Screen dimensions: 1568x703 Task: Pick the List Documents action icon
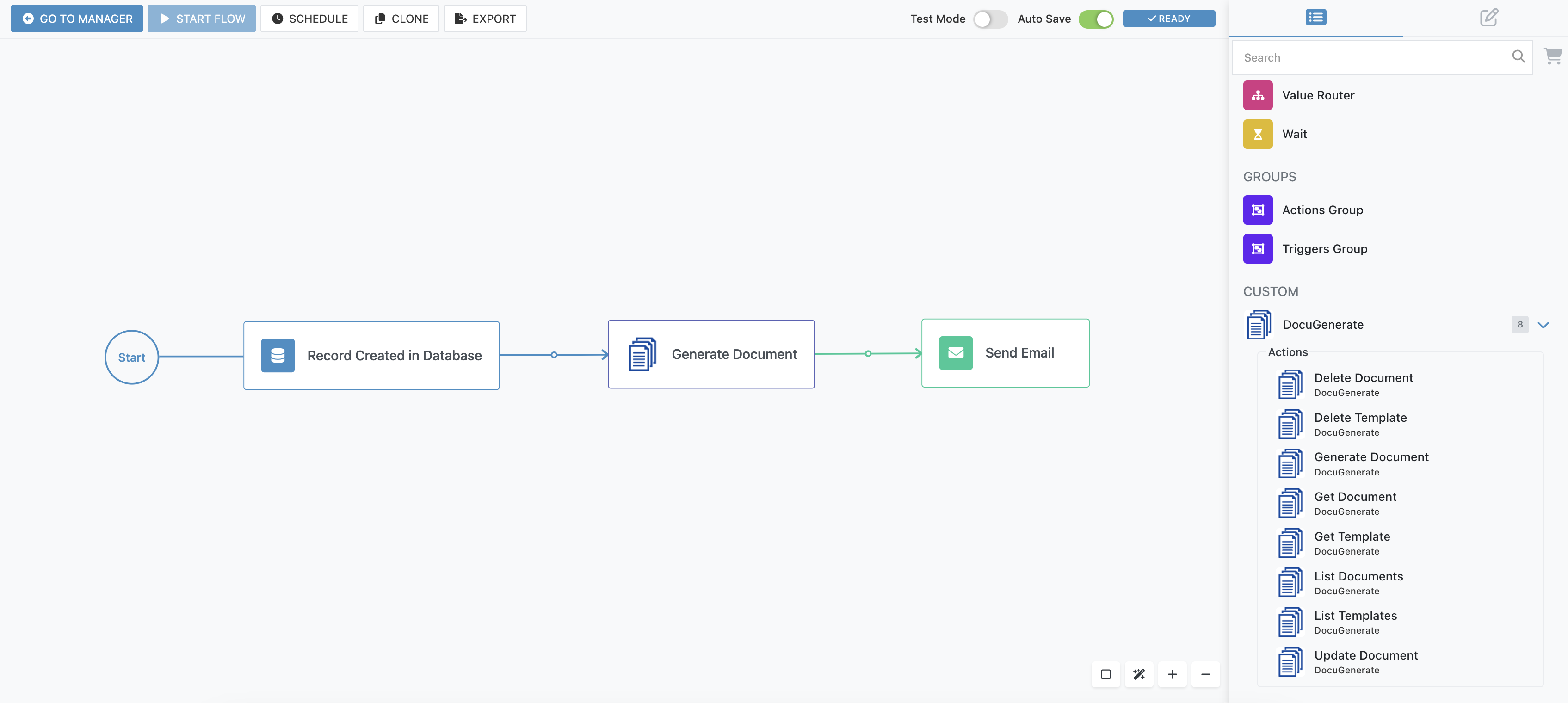tap(1290, 582)
